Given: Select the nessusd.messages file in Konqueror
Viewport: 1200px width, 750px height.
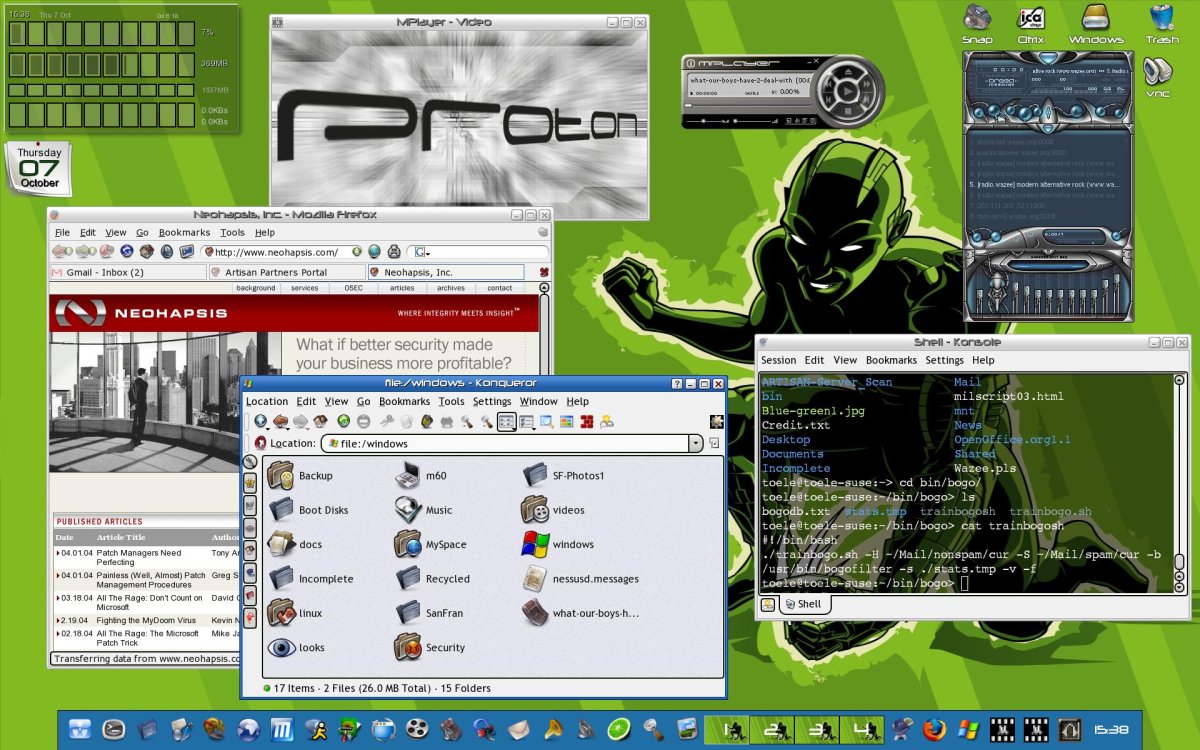Looking at the screenshot, I should coord(581,579).
